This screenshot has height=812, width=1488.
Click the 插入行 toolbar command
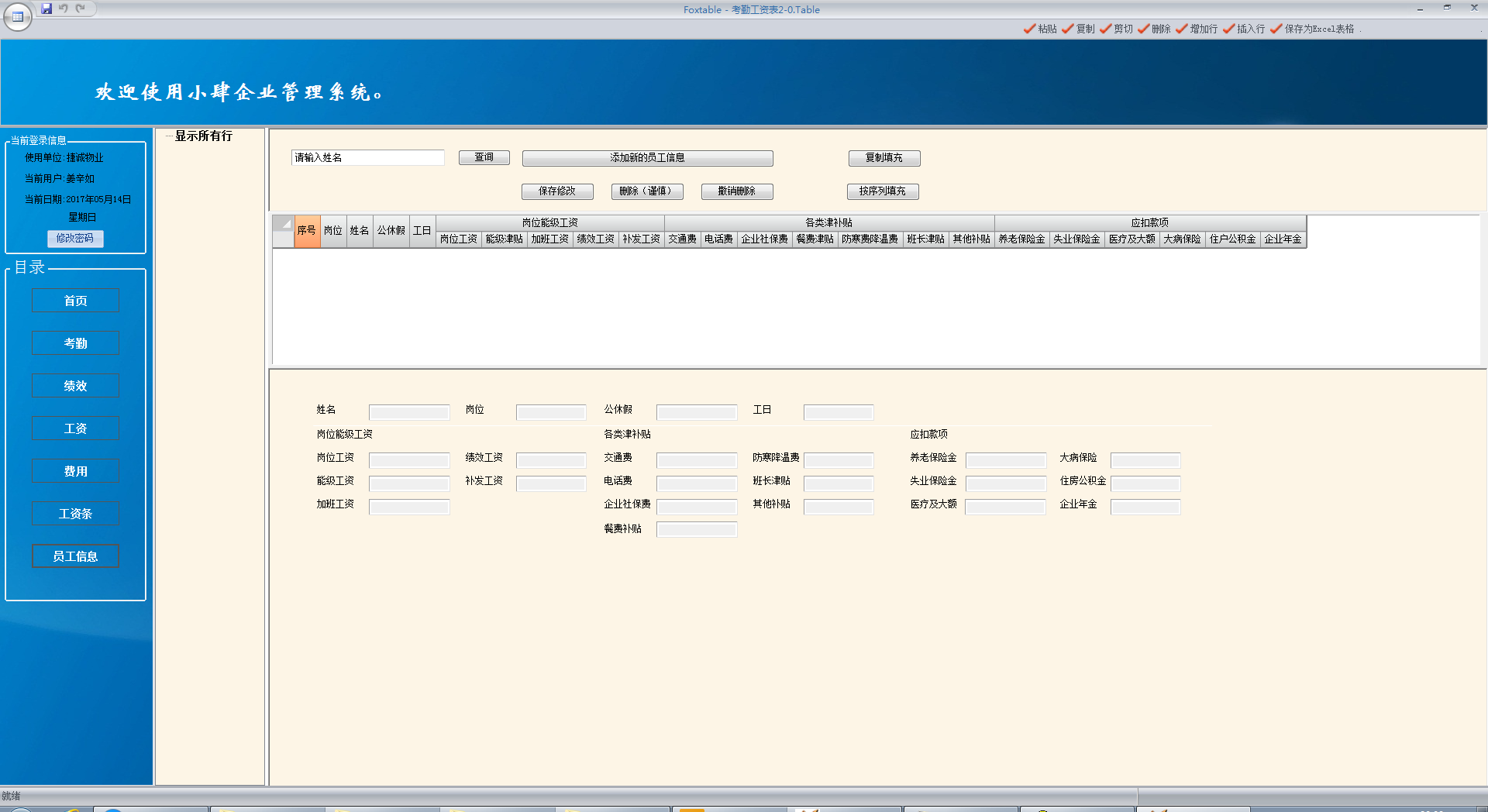(x=1244, y=29)
